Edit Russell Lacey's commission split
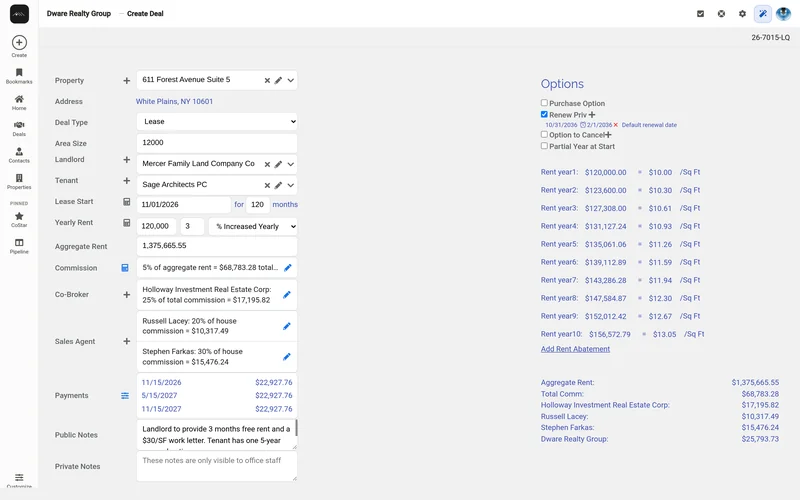800x500 pixels. click(x=287, y=326)
